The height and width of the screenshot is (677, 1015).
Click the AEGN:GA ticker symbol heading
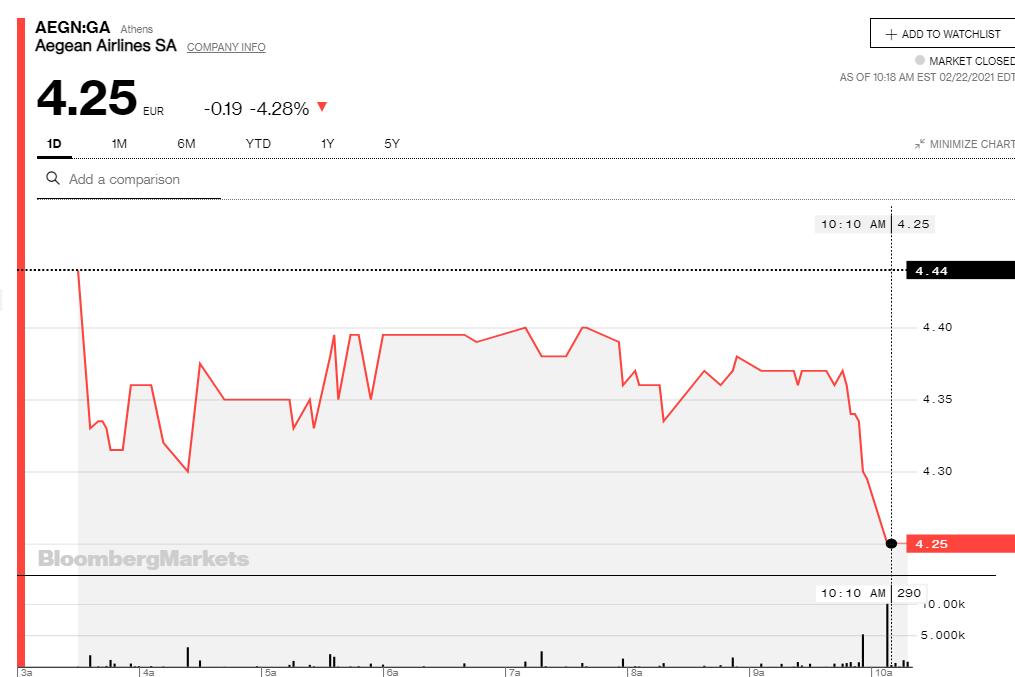tap(72, 27)
